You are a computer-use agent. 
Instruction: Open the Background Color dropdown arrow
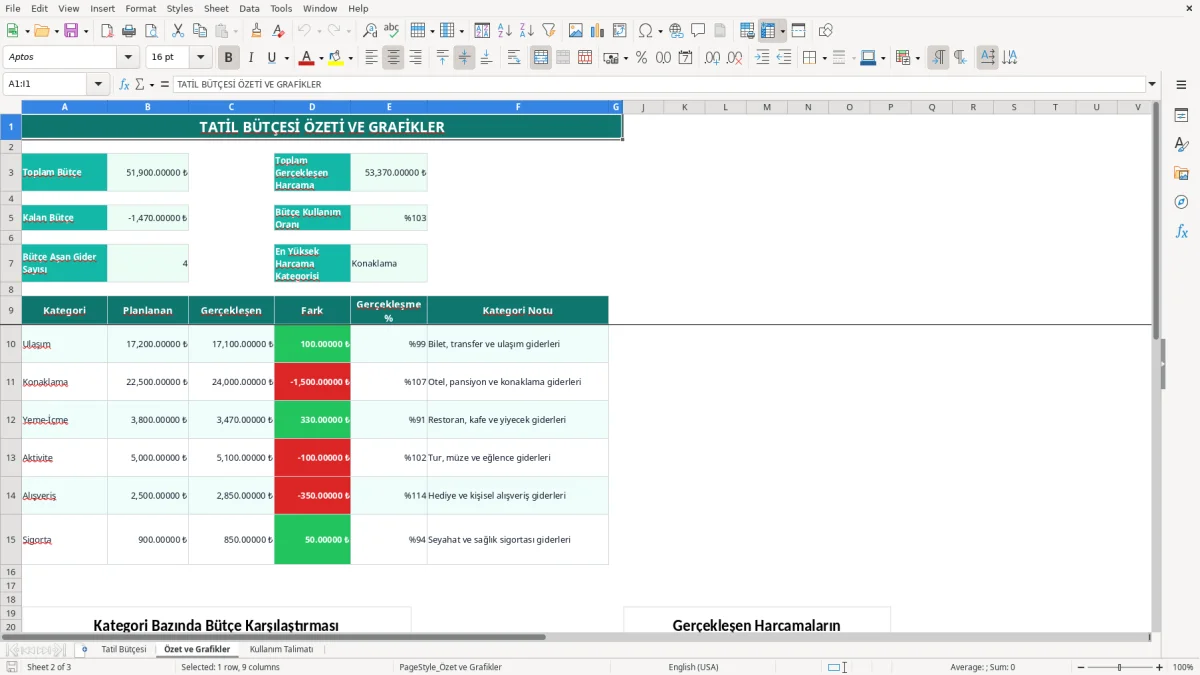pos(350,58)
